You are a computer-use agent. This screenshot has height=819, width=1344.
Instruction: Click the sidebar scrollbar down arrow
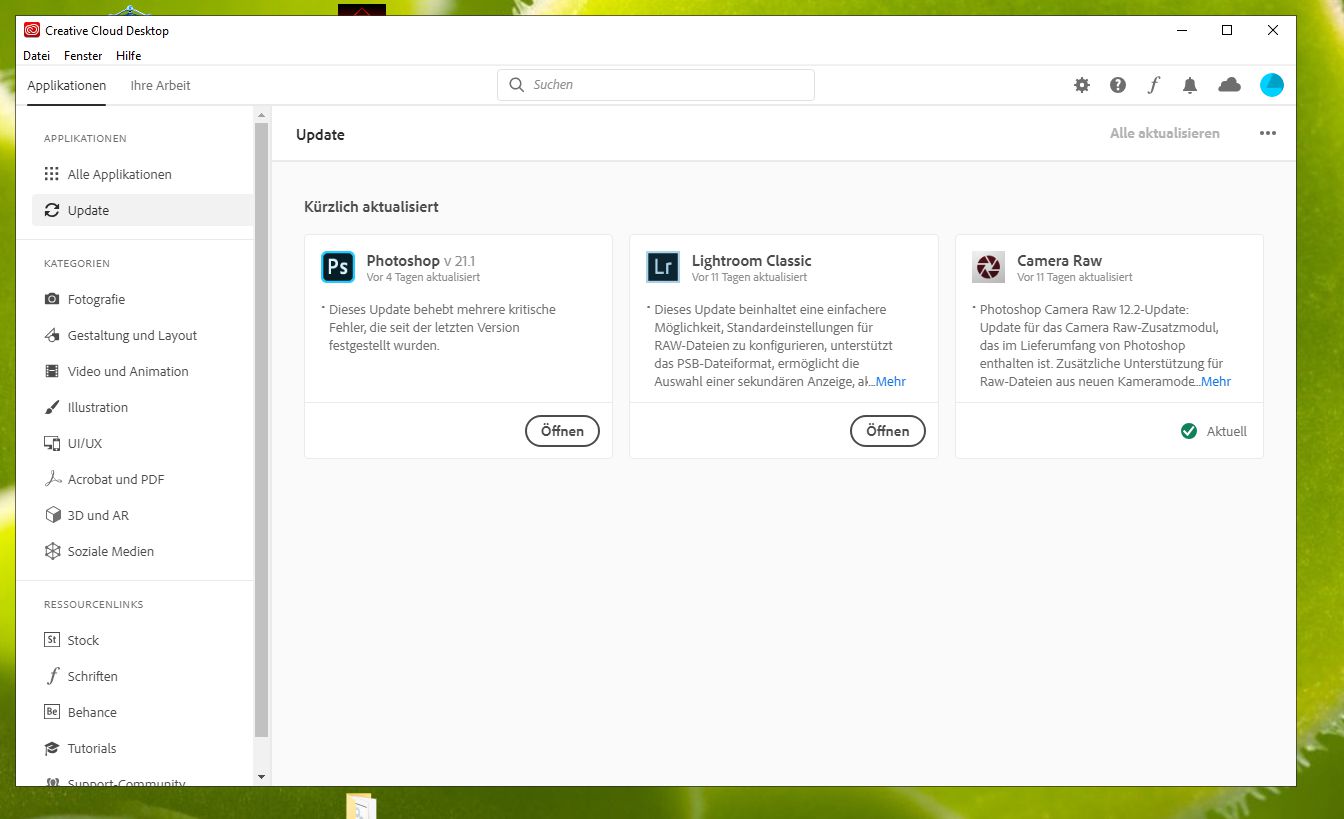[262, 777]
